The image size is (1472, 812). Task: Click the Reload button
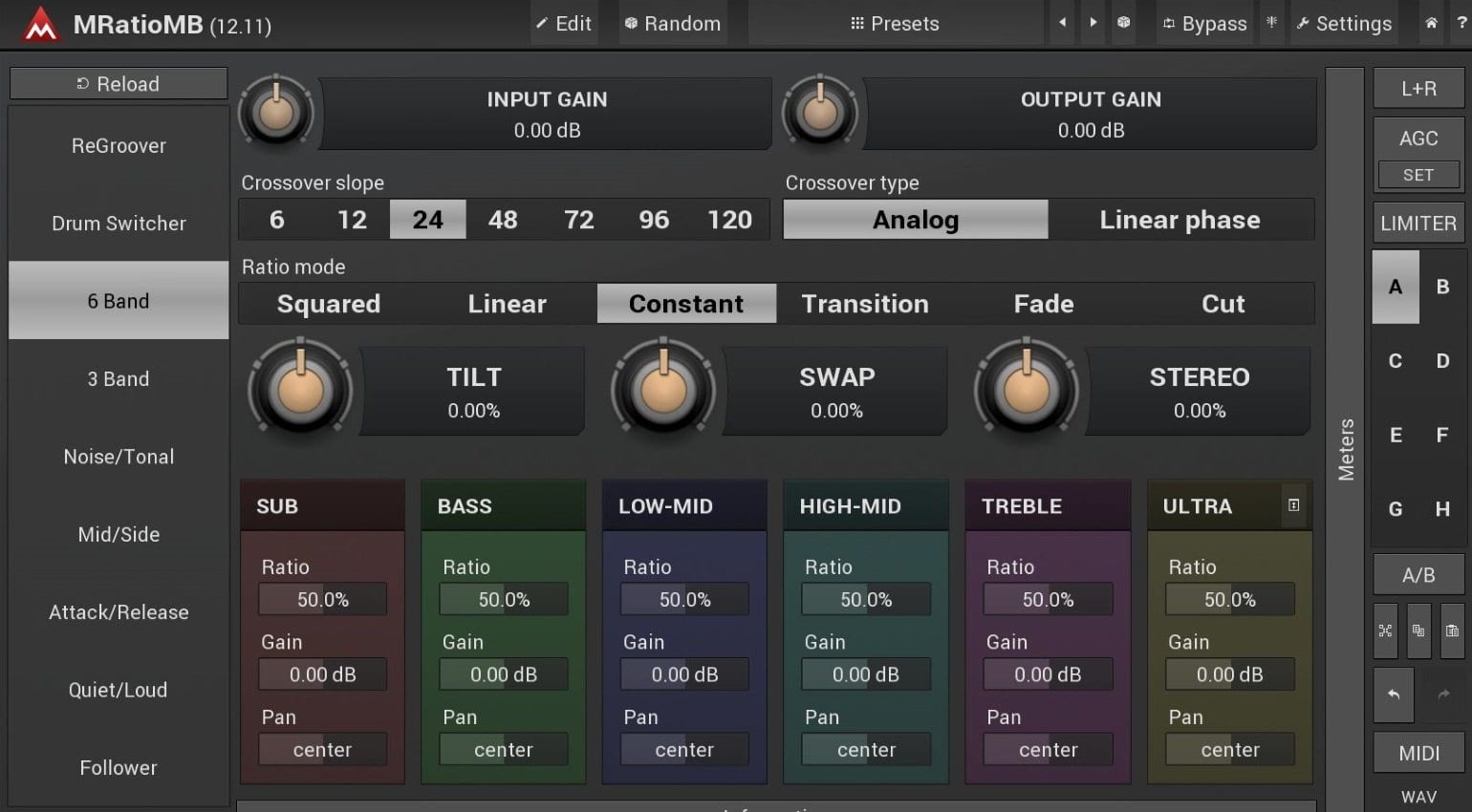click(119, 83)
